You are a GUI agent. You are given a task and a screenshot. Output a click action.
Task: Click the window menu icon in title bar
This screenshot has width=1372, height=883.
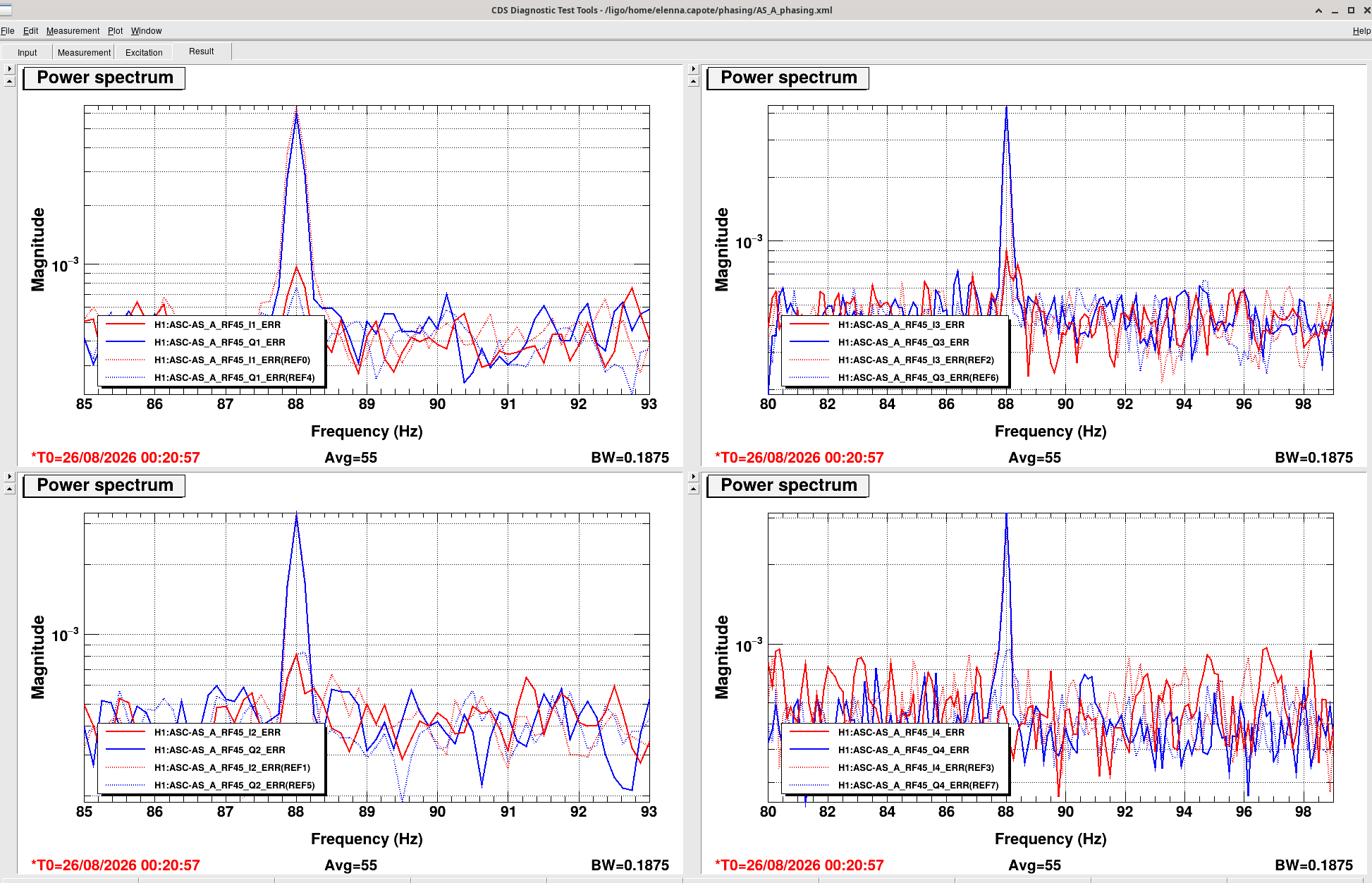click(x=6, y=10)
